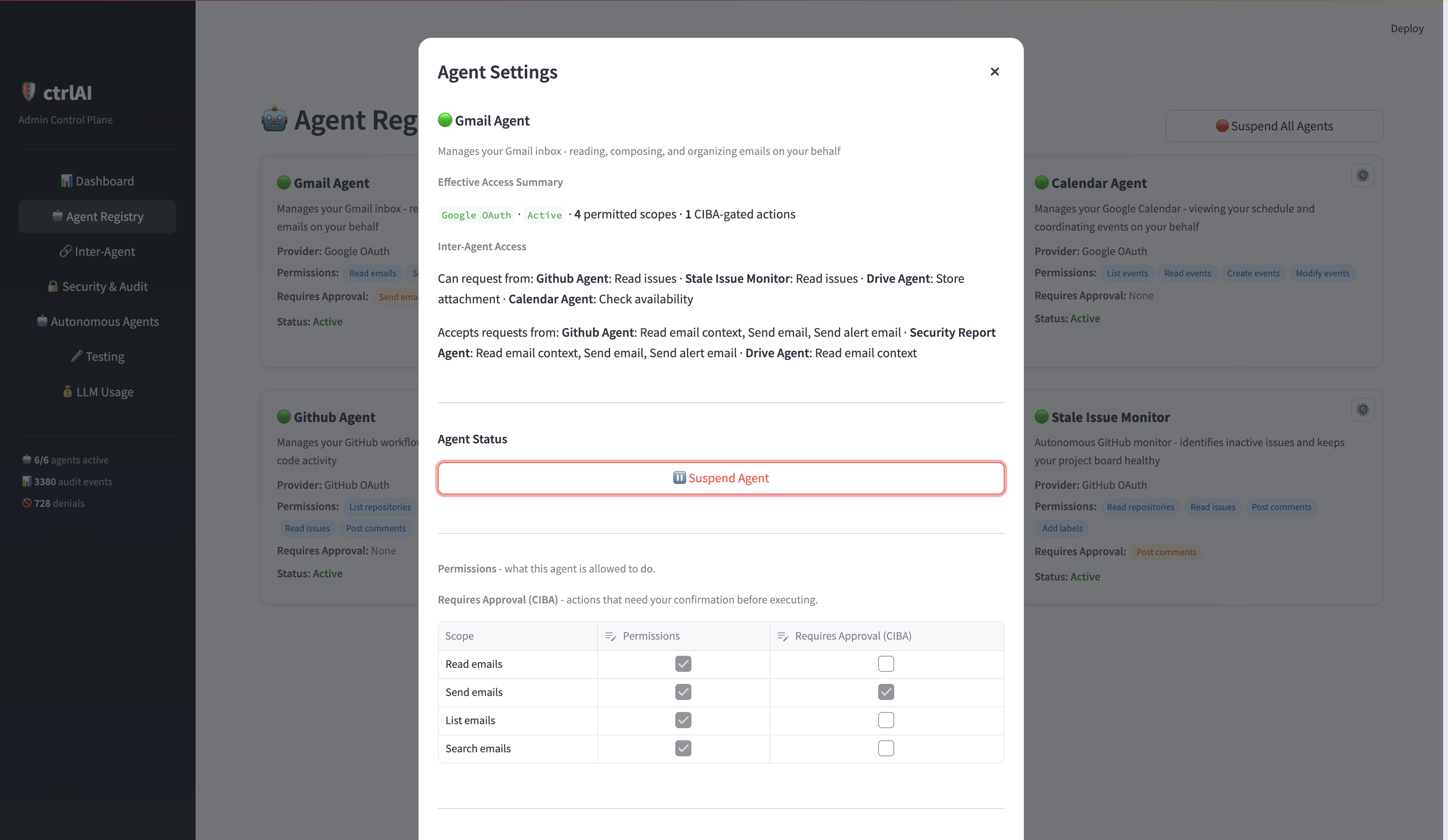
Task: Click the Inter-Agent link icon
Action: pyautogui.click(x=66, y=251)
